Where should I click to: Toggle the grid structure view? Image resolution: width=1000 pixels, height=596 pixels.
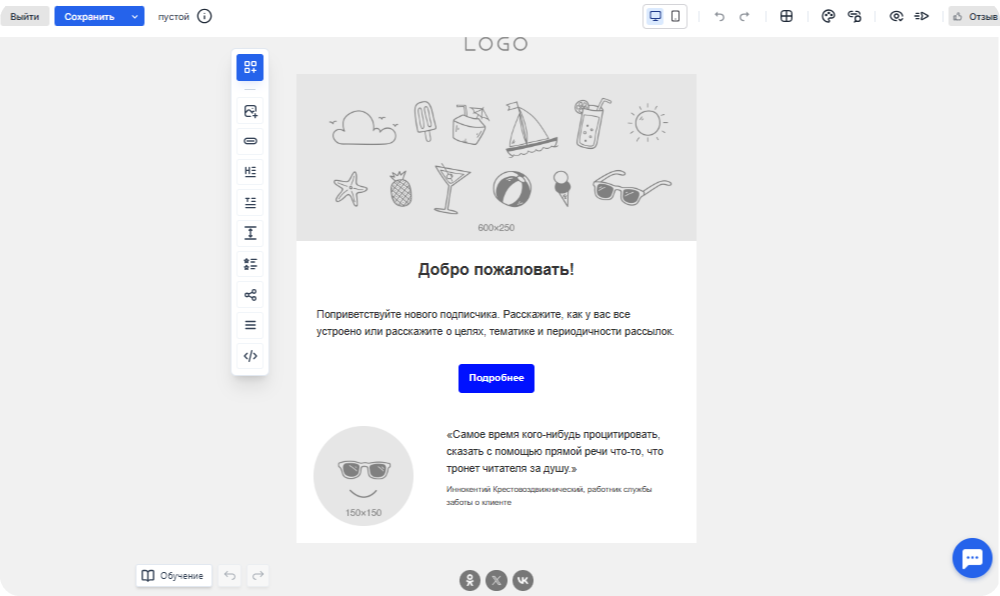coord(786,16)
